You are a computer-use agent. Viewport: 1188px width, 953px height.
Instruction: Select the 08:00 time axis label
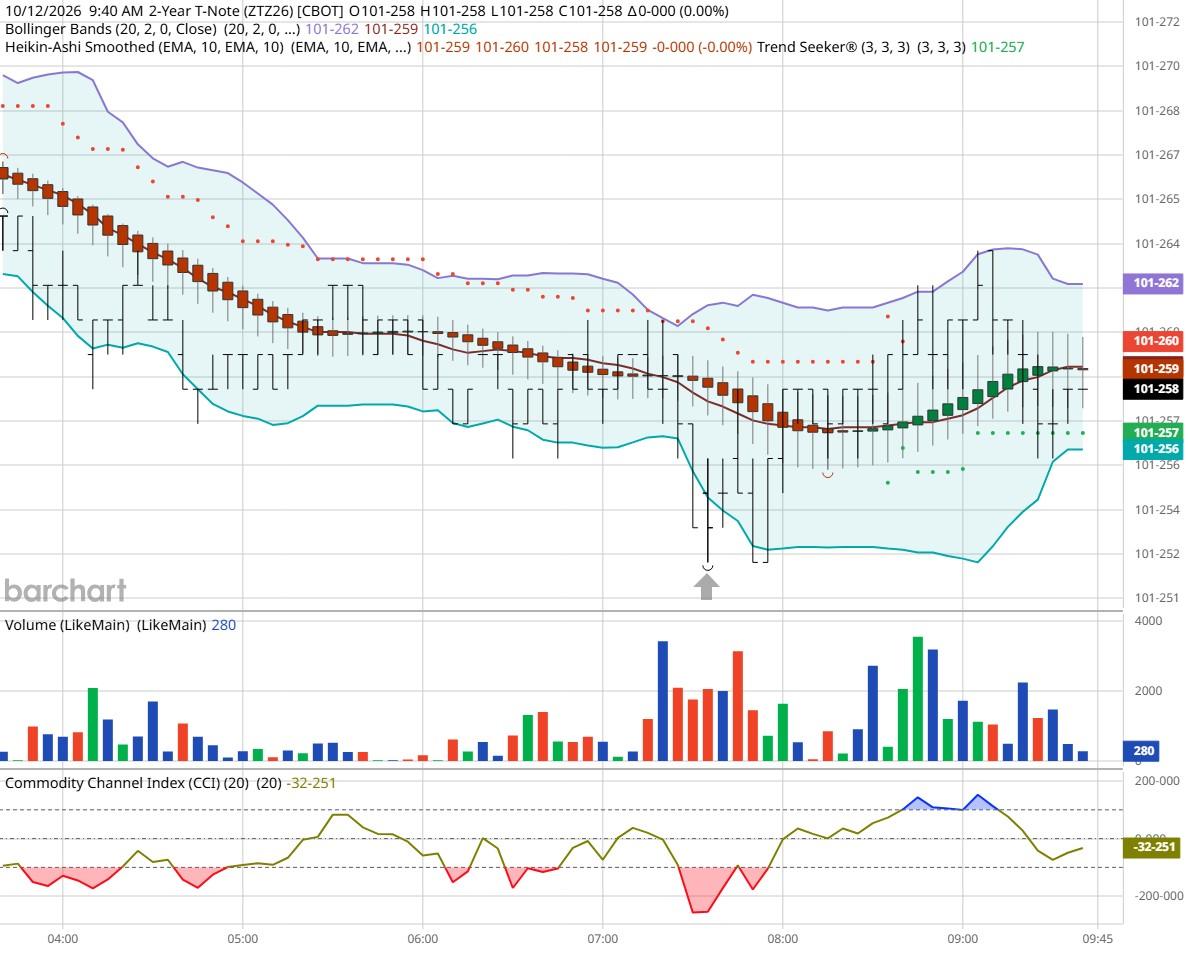click(783, 939)
